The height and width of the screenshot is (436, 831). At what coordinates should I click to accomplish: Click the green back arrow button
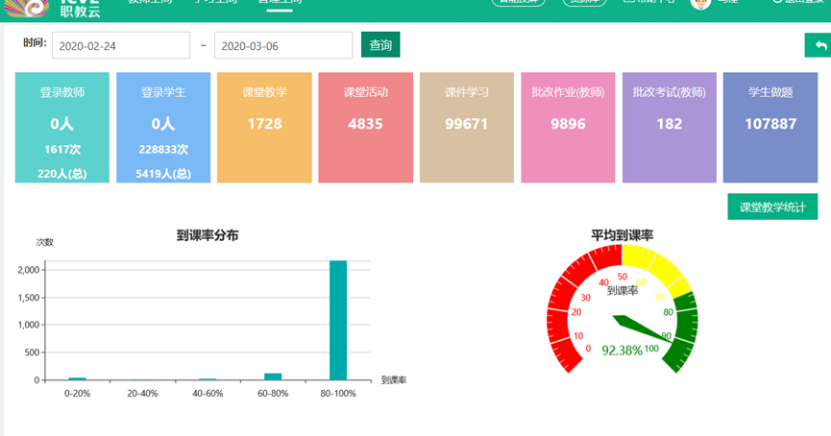click(x=819, y=46)
